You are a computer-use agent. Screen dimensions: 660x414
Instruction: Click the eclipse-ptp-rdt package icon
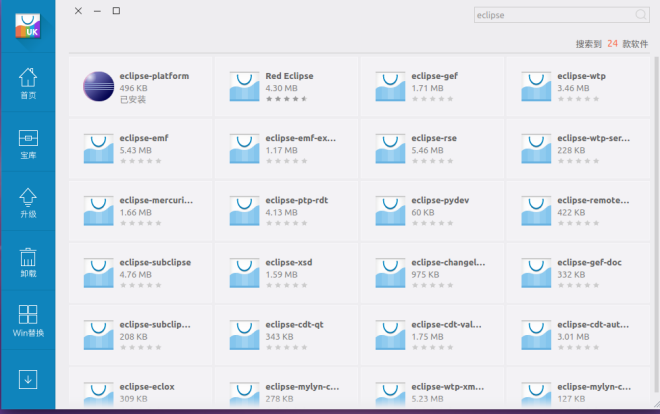244,211
